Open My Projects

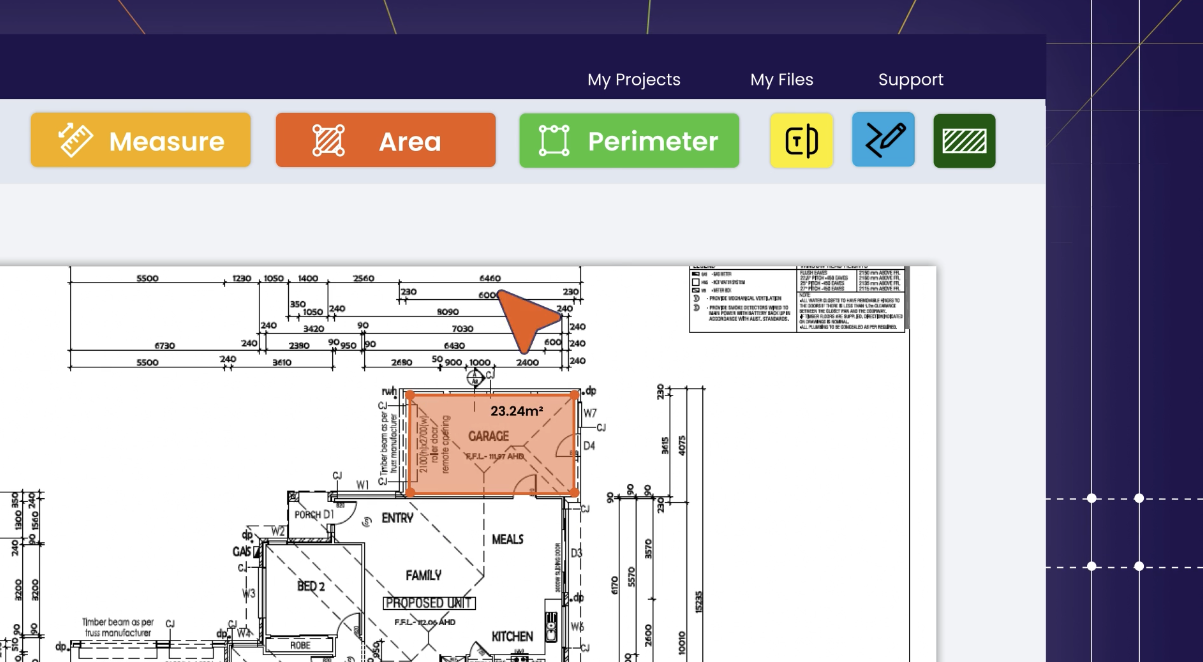[634, 80]
